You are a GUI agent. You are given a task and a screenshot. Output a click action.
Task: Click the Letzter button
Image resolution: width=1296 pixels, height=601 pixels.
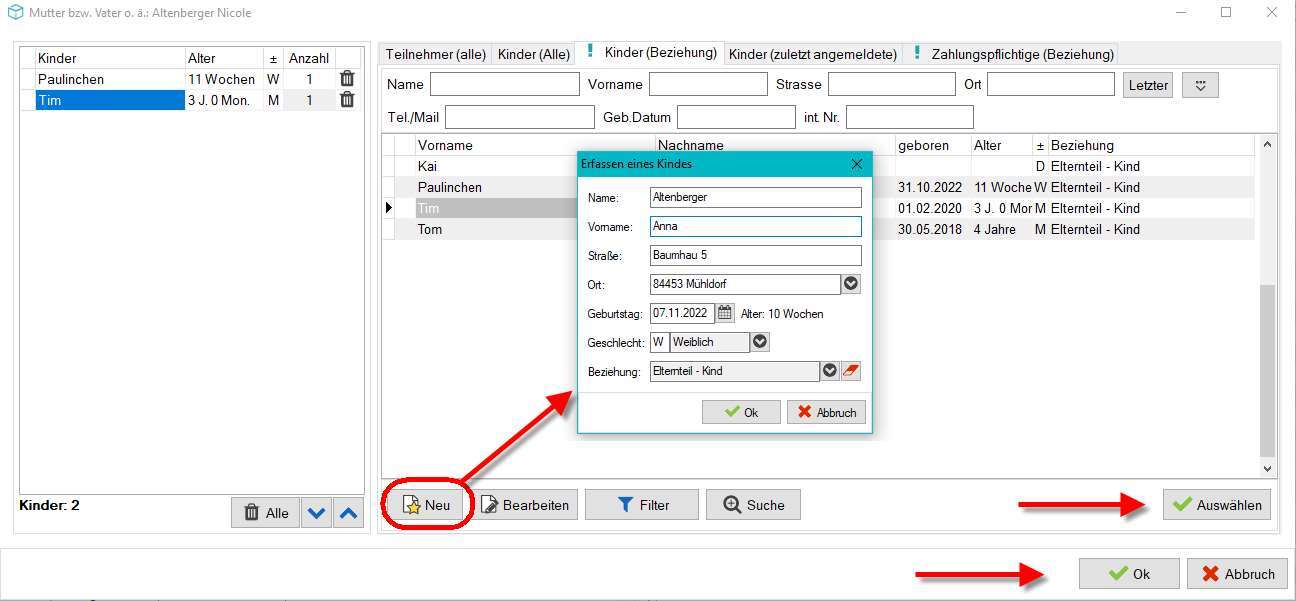click(1148, 85)
